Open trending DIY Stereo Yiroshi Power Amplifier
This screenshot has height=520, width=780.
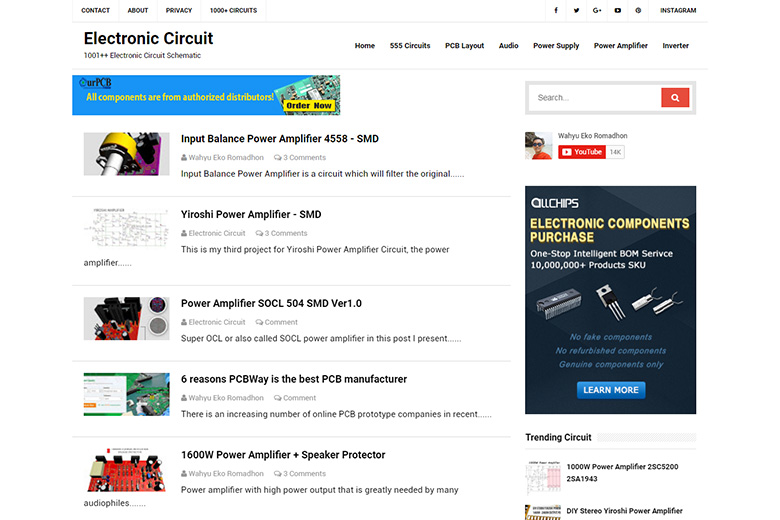pos(624,511)
